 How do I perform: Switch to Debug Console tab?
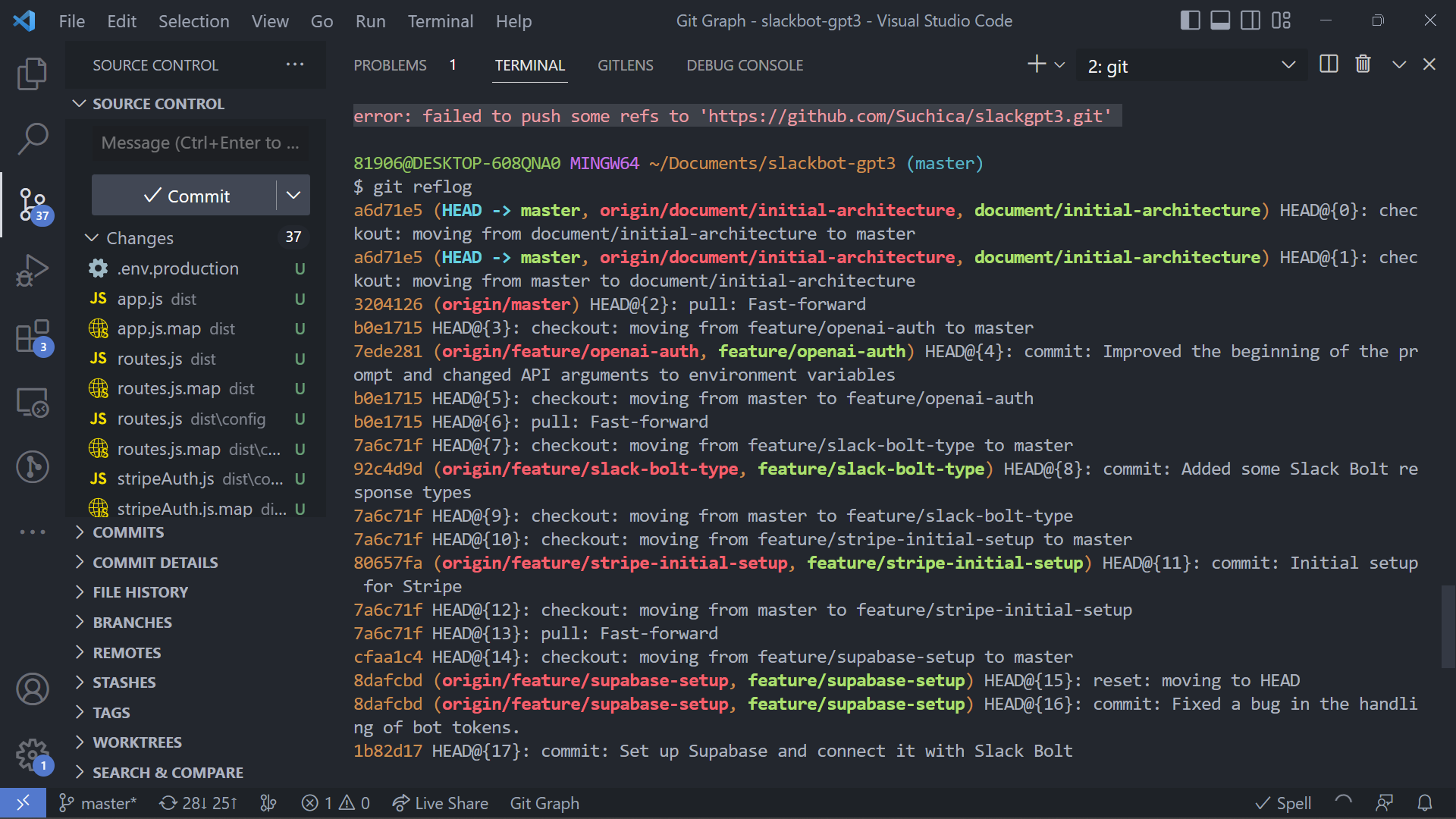click(745, 65)
